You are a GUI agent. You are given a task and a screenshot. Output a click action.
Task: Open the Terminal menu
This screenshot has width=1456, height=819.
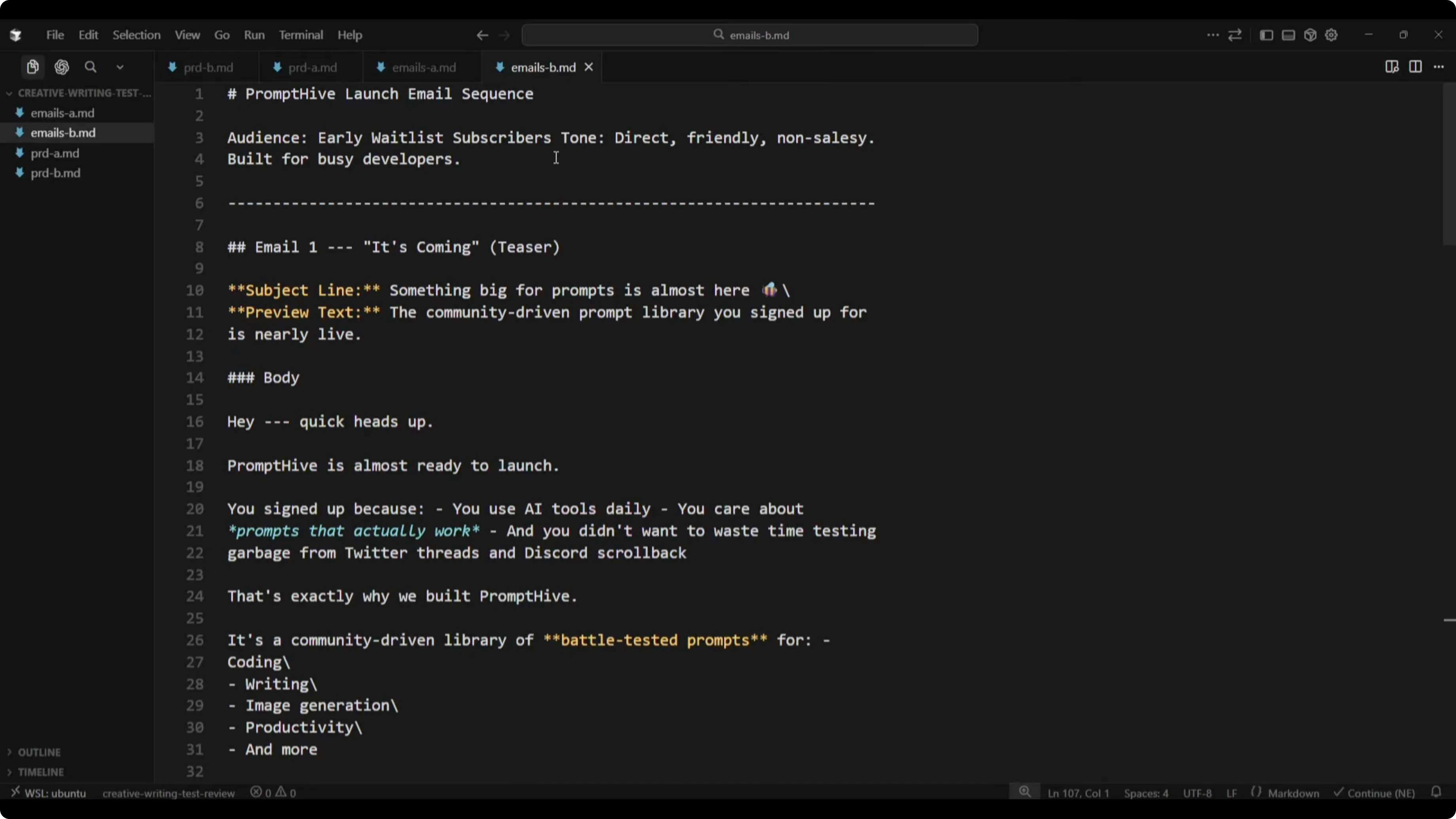(x=301, y=35)
